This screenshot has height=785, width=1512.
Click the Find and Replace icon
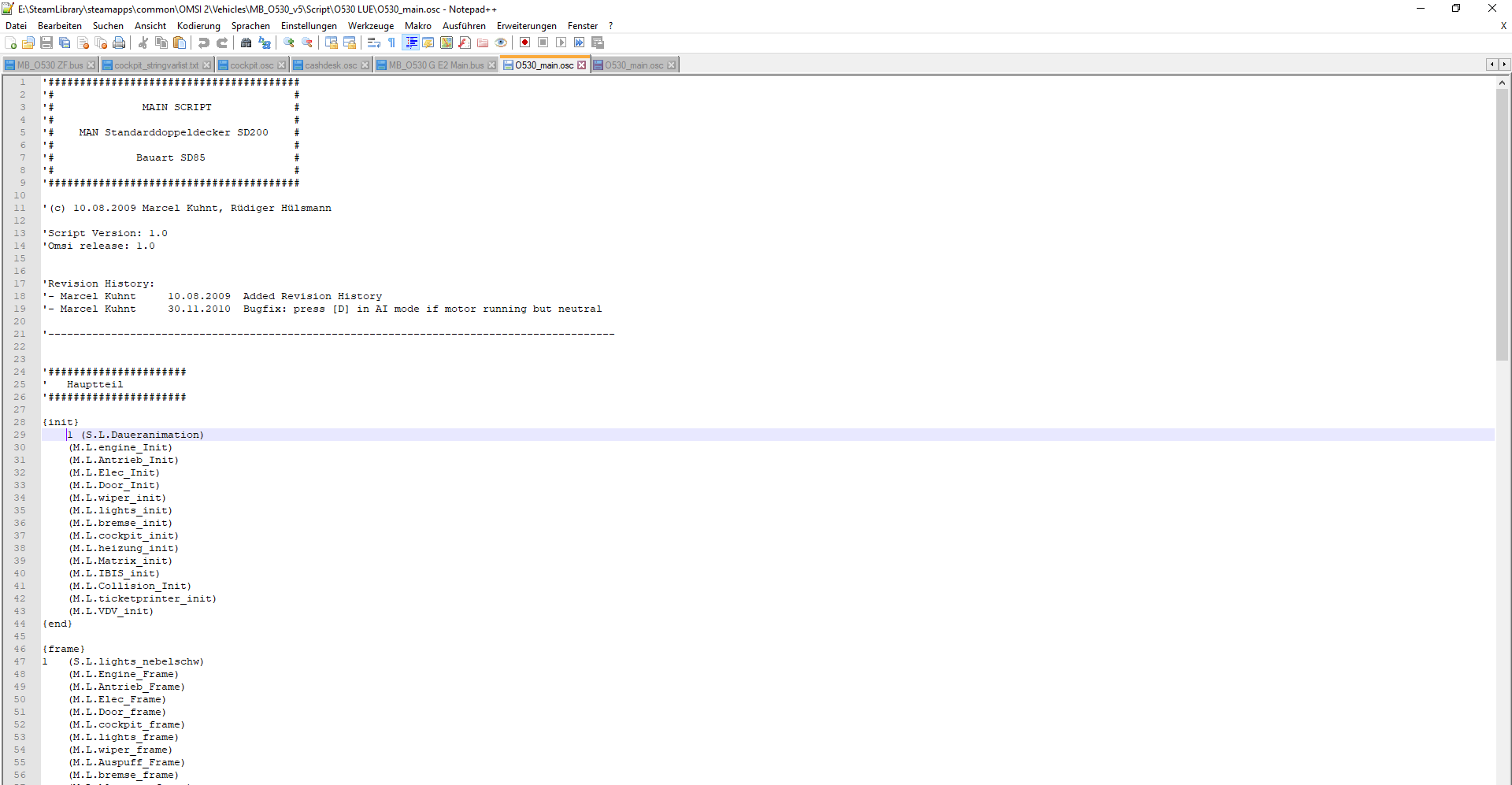(x=265, y=43)
